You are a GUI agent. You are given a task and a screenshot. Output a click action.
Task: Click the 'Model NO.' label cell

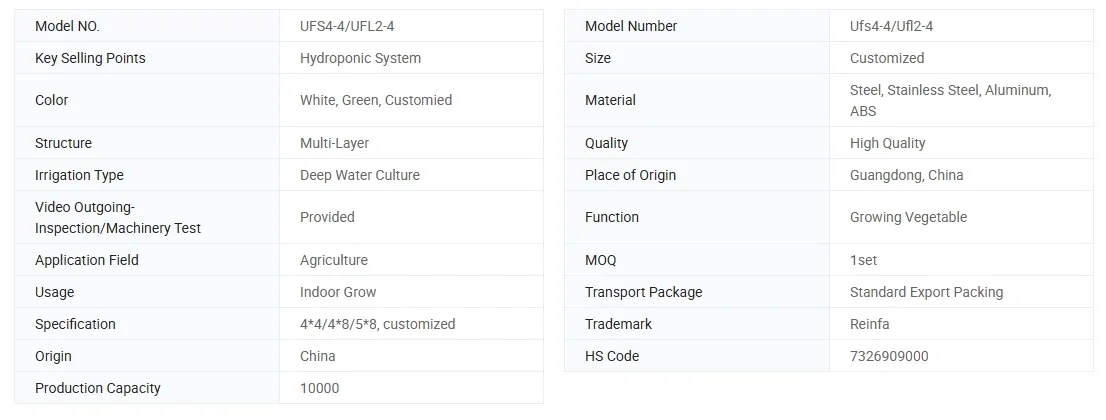click(67, 26)
